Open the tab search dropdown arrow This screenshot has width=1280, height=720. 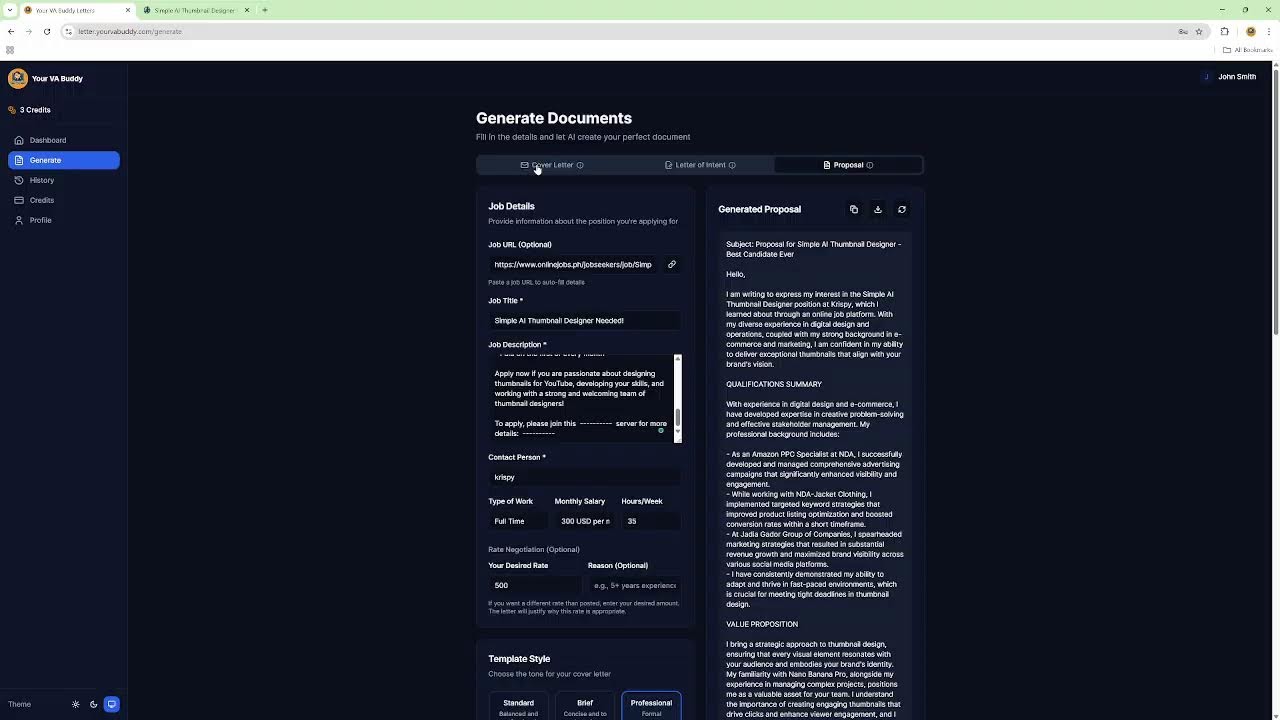pyautogui.click(x=11, y=10)
